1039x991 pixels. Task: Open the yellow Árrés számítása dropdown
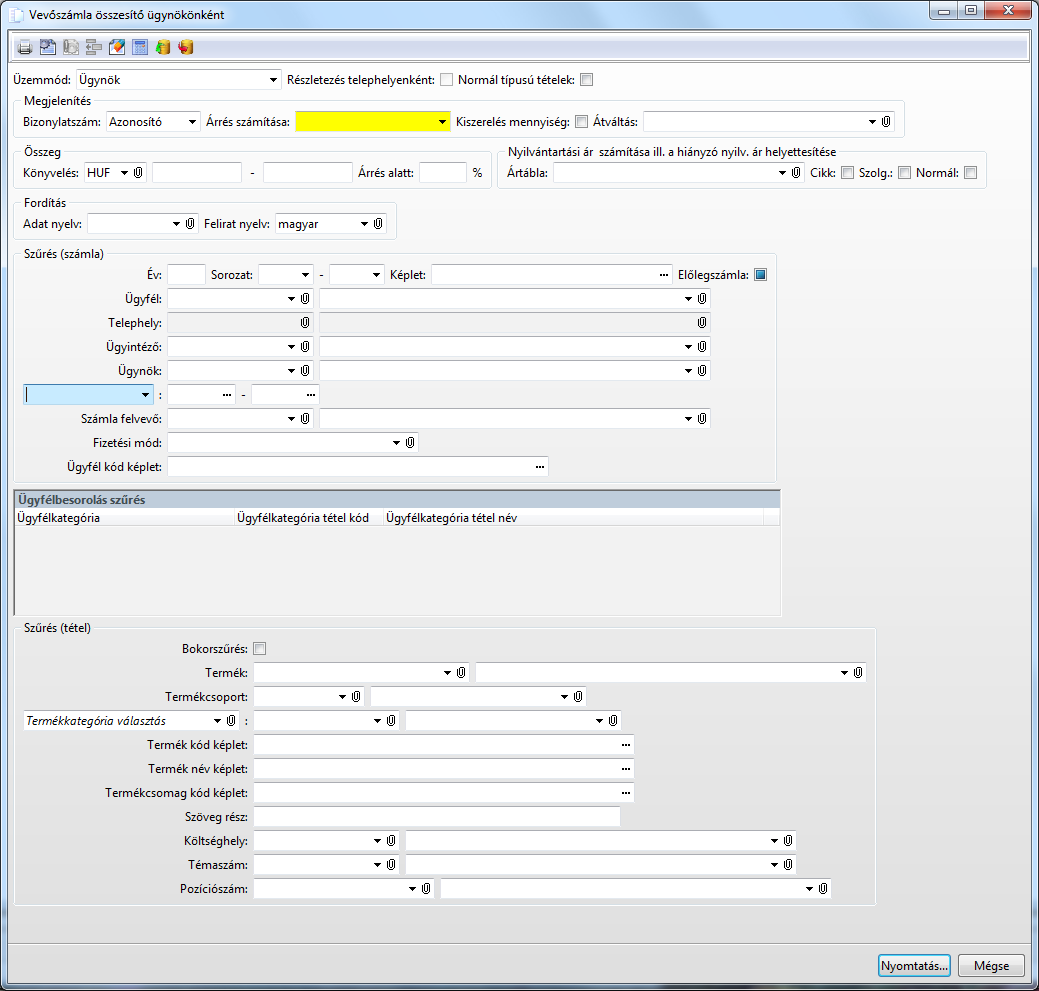click(442, 122)
